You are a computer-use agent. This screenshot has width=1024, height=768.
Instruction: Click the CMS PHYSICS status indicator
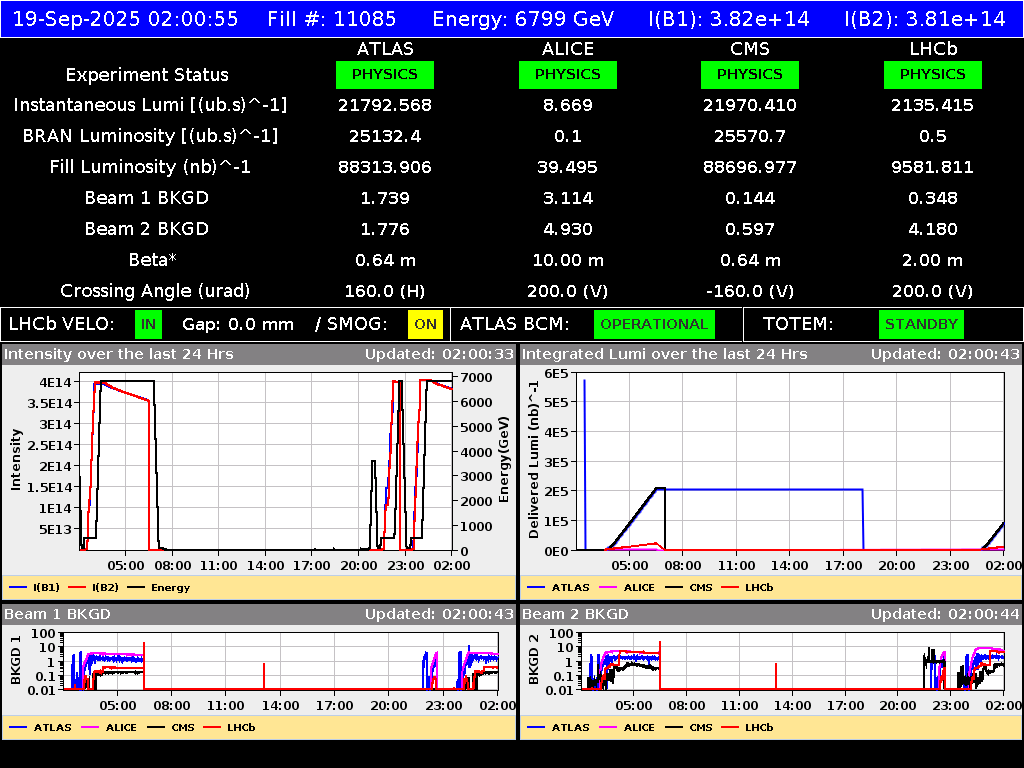[x=750, y=74]
